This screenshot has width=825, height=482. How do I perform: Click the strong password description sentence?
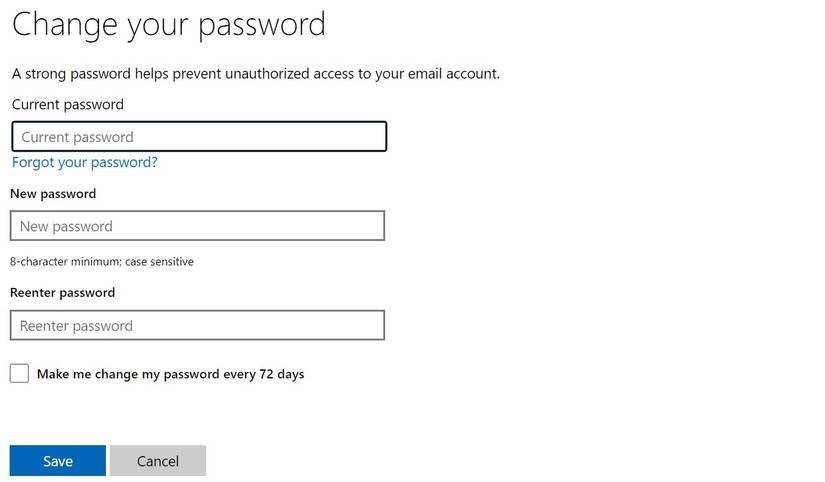[256, 74]
